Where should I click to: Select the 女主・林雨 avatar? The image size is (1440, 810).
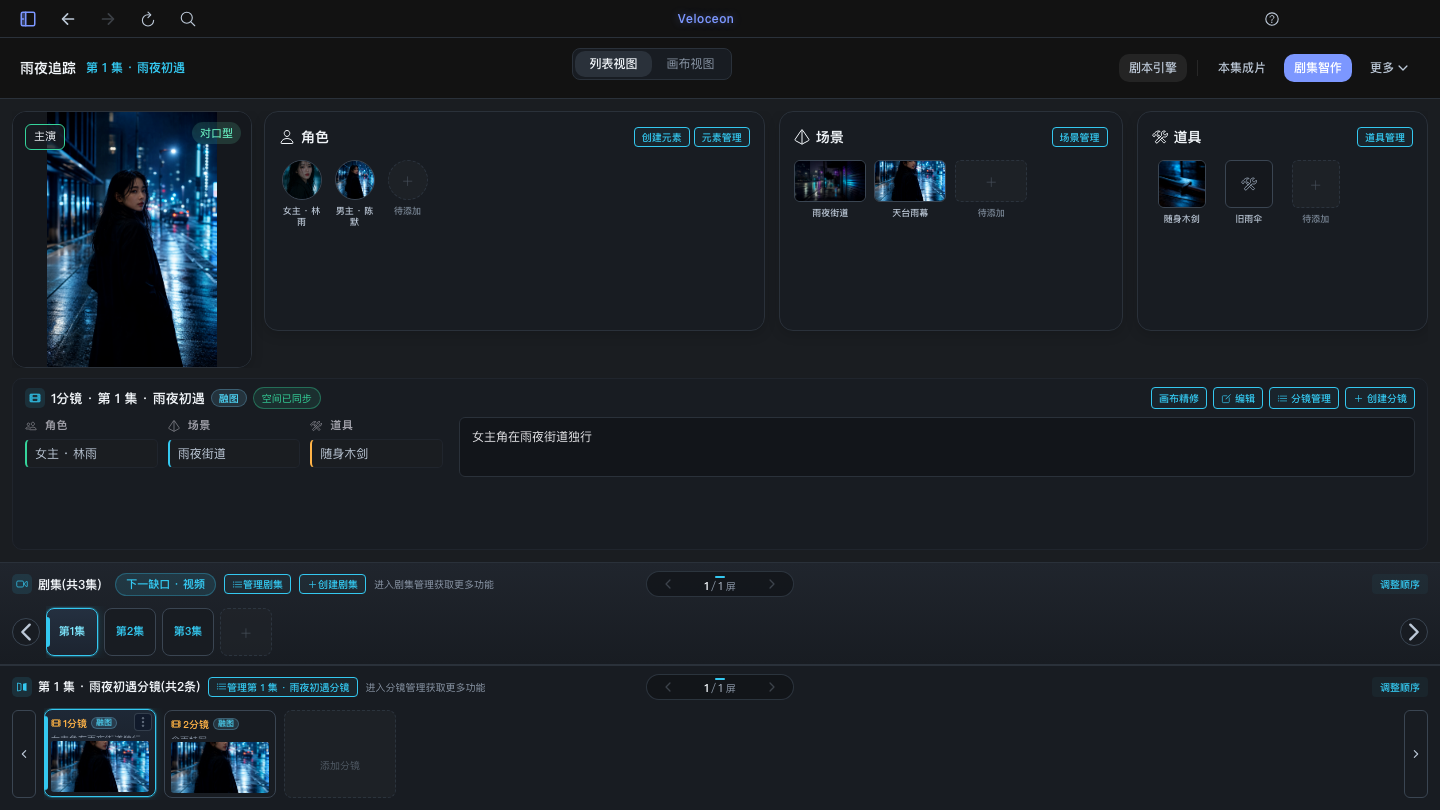tap(302, 180)
